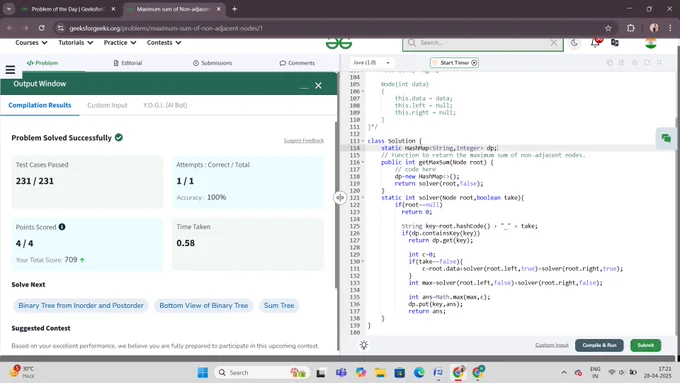This screenshot has height=383, width=680.
Task: Switch to the Problem tab
Action: pyautogui.click(x=42, y=63)
